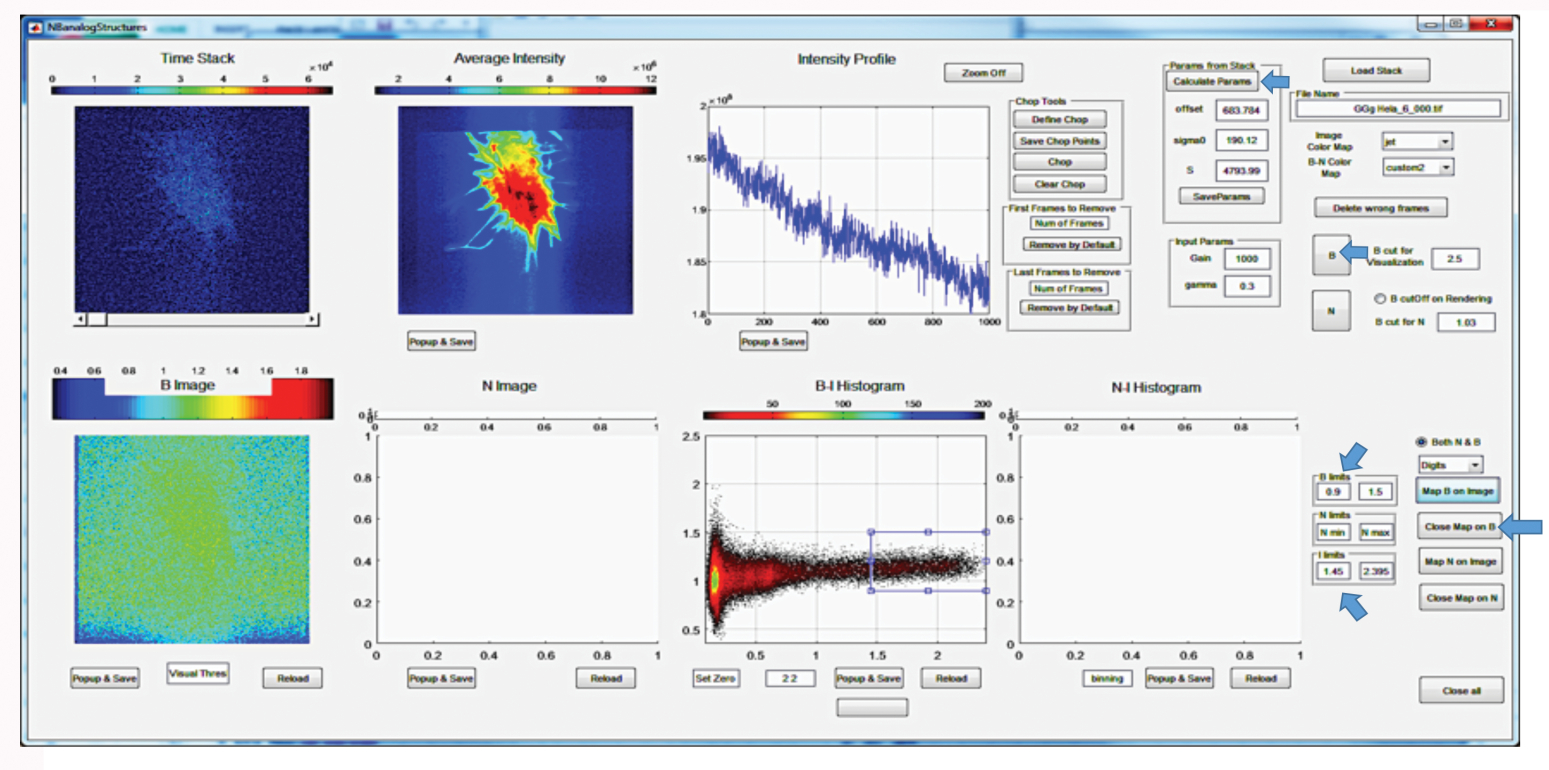Click Map N on Image button

[1460, 562]
